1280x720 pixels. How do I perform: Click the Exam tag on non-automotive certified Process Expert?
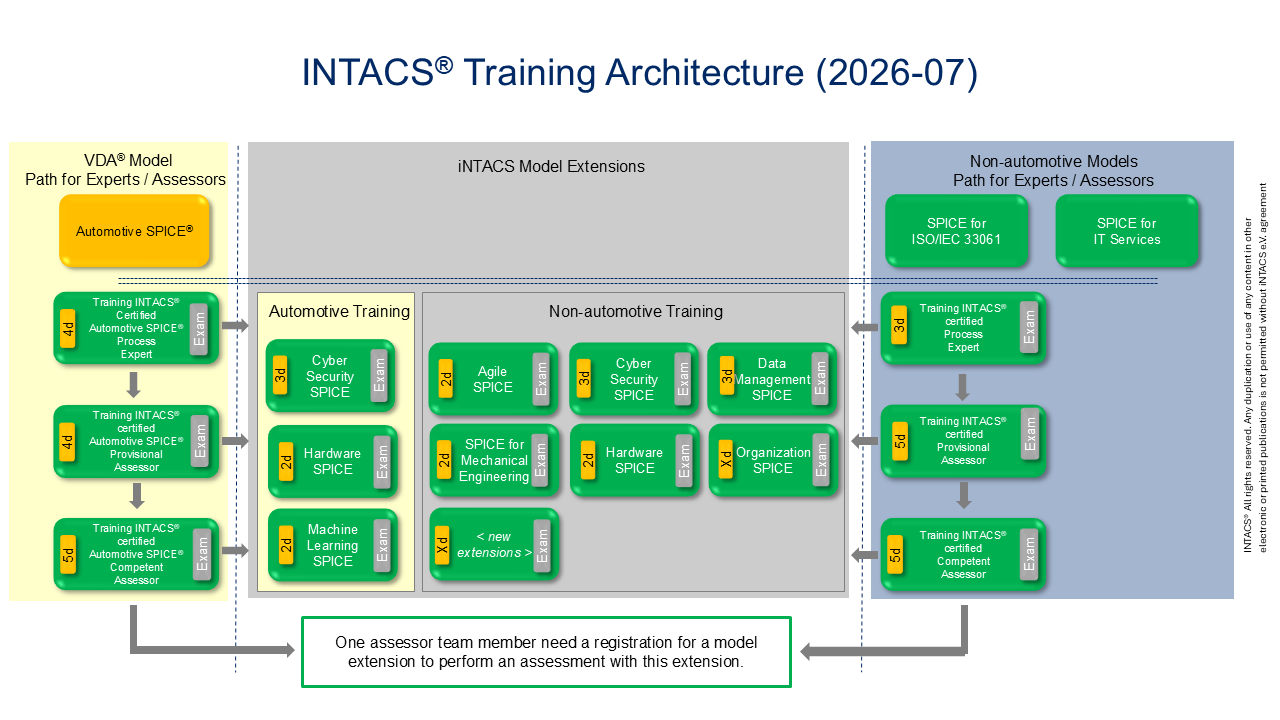1029,326
